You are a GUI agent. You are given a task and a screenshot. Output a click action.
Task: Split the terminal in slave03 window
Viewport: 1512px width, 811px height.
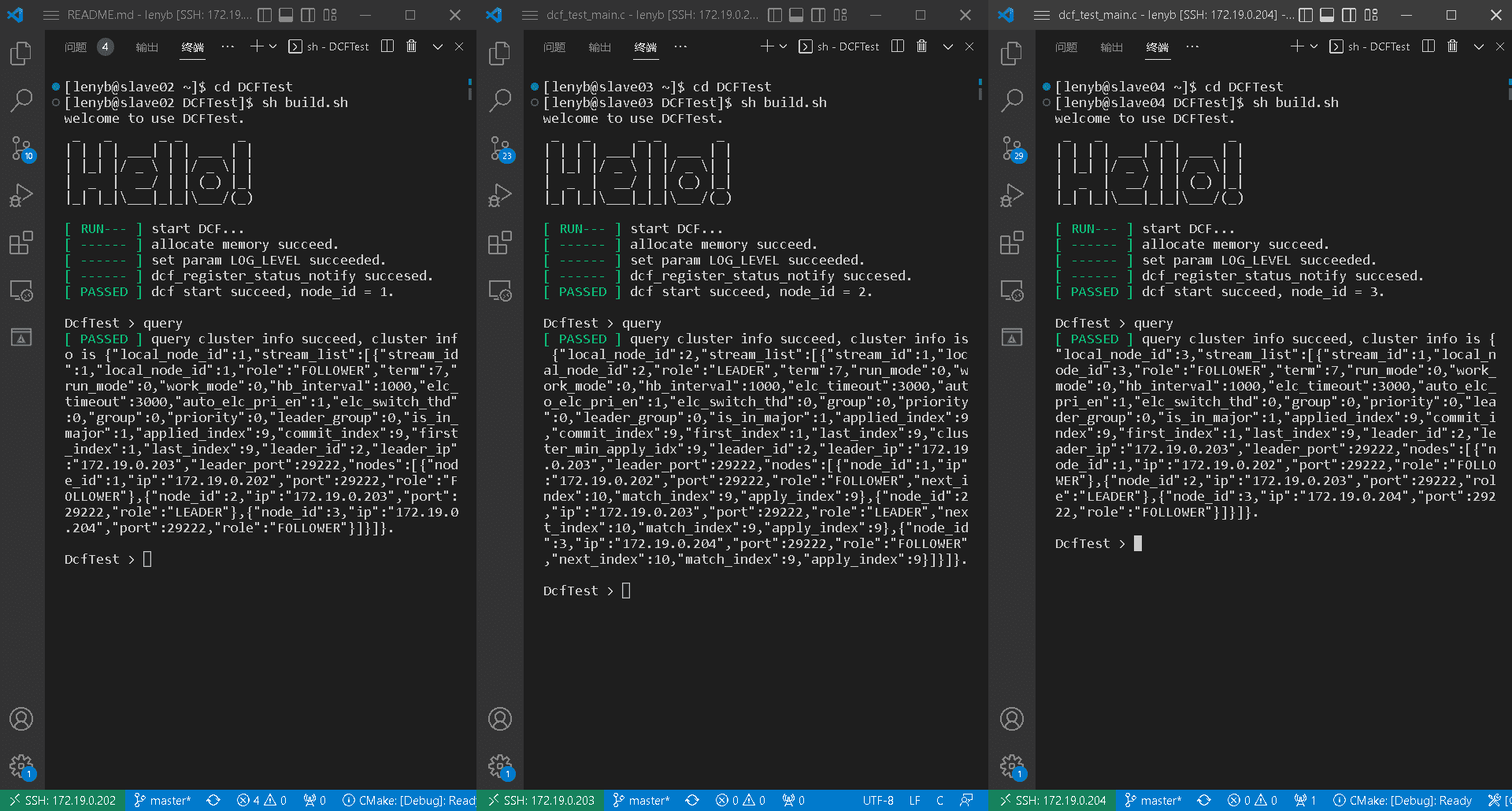(897, 46)
